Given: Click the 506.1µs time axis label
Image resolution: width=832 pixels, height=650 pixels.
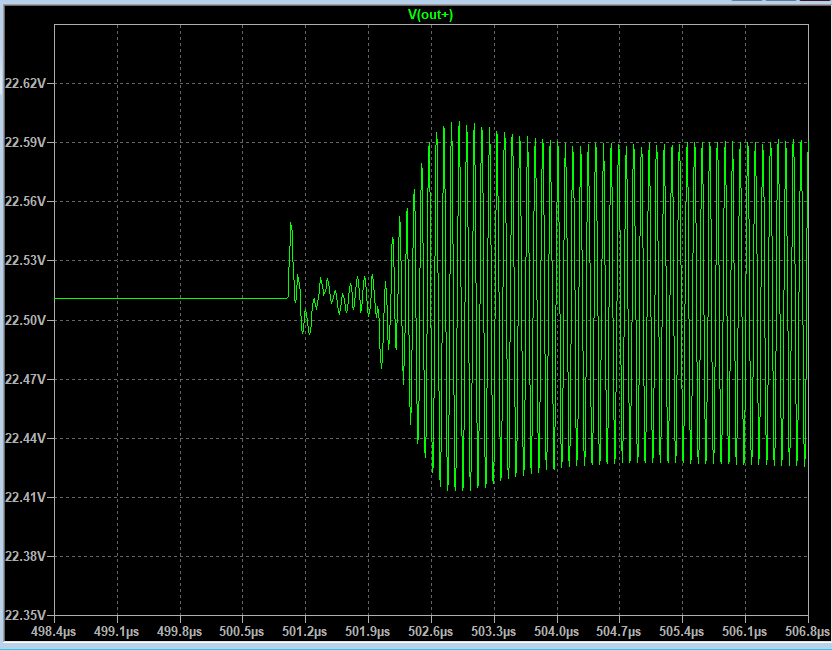Looking at the screenshot, I should (744, 631).
